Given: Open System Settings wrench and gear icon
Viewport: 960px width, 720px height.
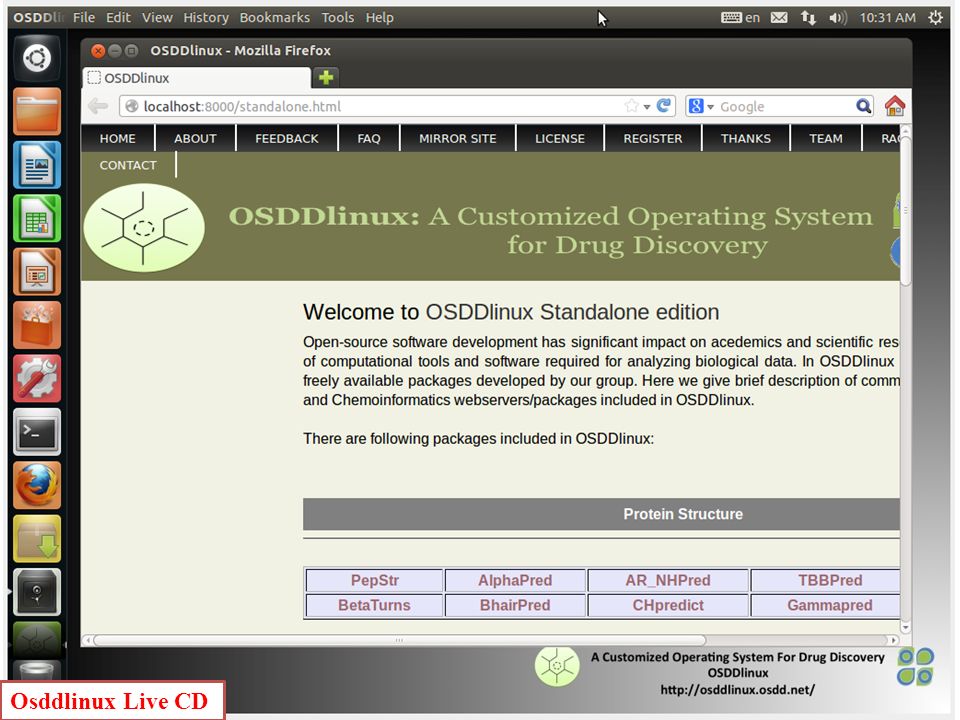Looking at the screenshot, I should 37,378.
